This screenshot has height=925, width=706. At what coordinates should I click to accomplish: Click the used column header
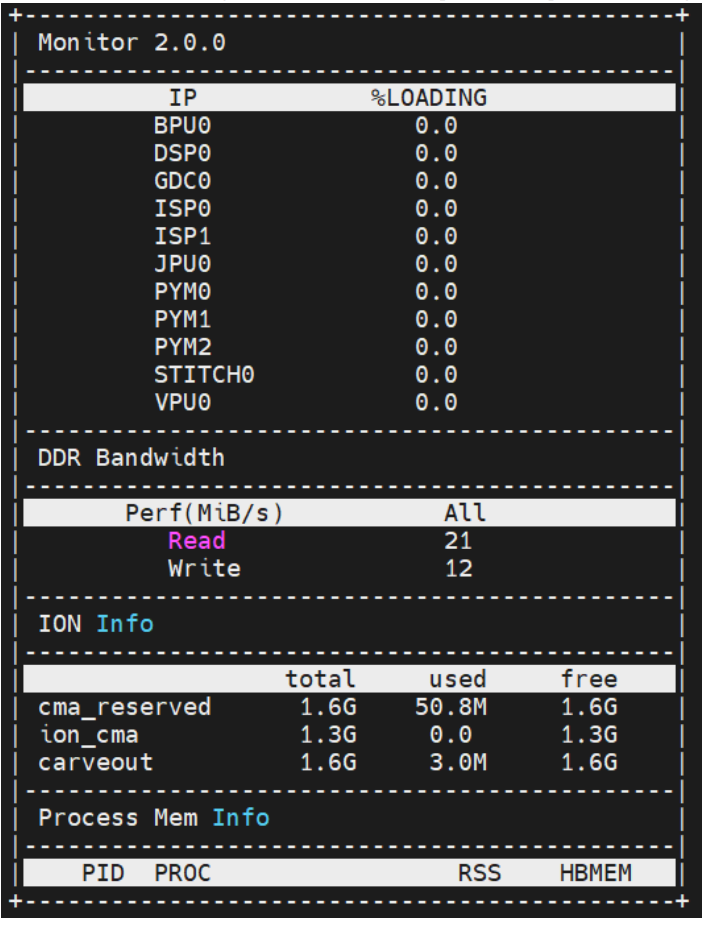pos(458,679)
